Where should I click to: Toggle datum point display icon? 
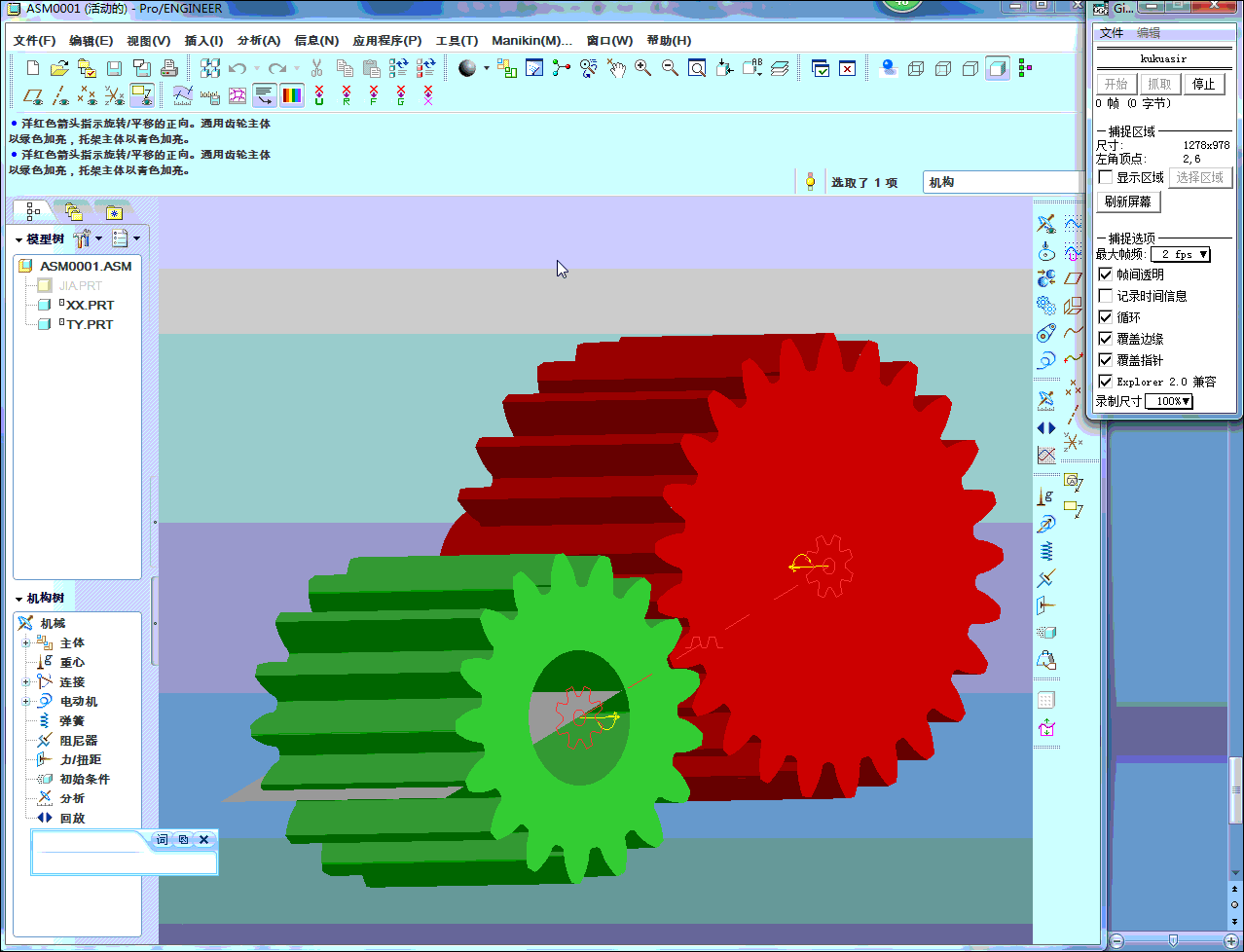(88, 95)
